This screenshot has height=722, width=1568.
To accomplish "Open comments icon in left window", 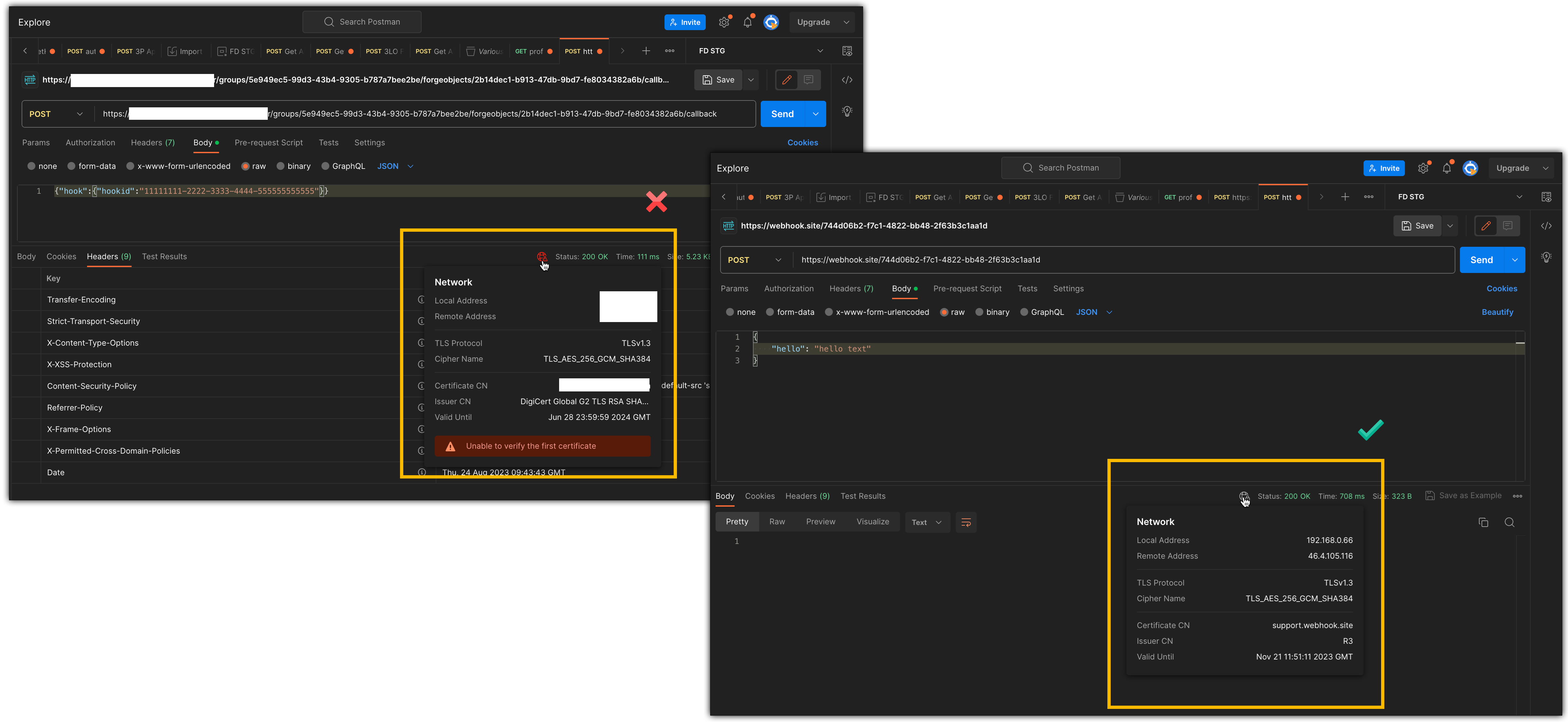I will (x=808, y=80).
